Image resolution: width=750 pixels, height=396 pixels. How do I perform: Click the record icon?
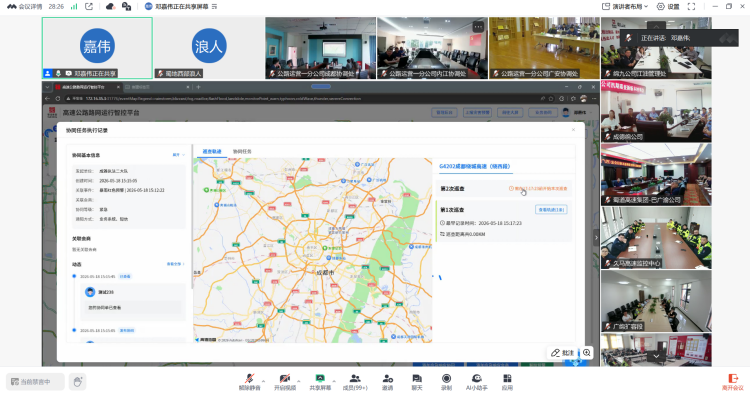446,378
